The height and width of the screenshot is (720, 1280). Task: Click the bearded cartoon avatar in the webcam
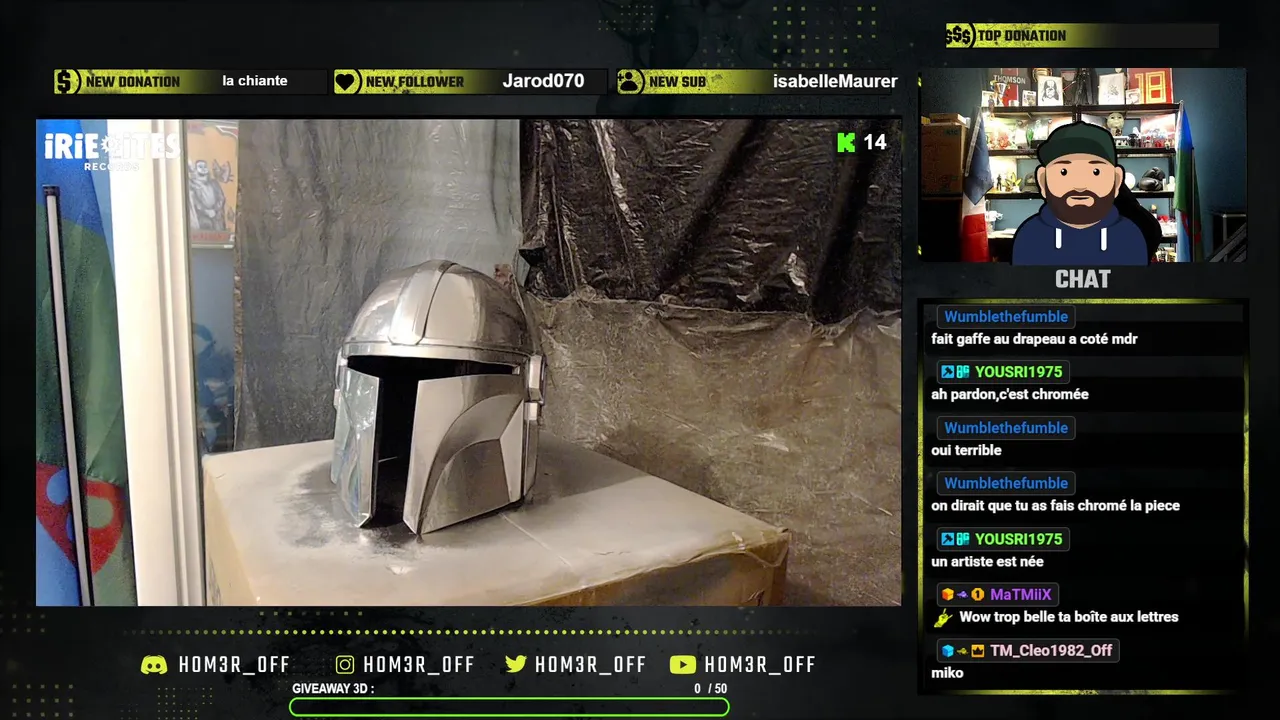tap(1080, 195)
